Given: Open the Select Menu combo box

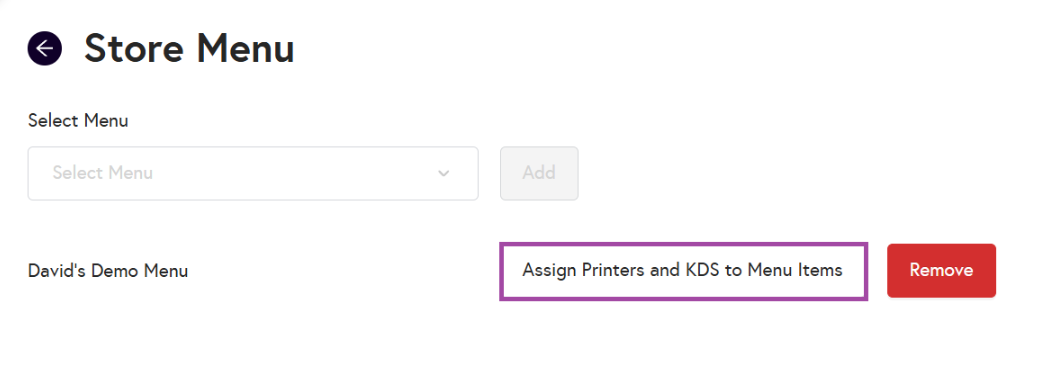Looking at the screenshot, I should pyautogui.click(x=253, y=173).
